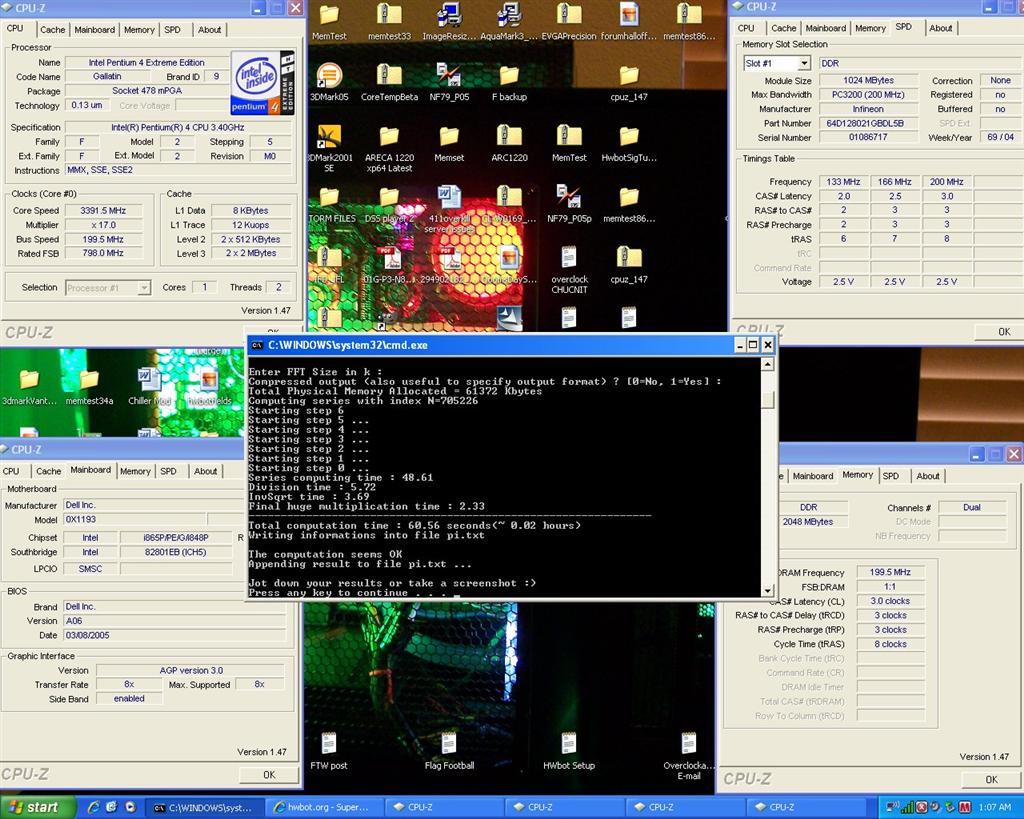The height and width of the screenshot is (819, 1024).
Task: Click the Windows start button
Action: (x=38, y=807)
